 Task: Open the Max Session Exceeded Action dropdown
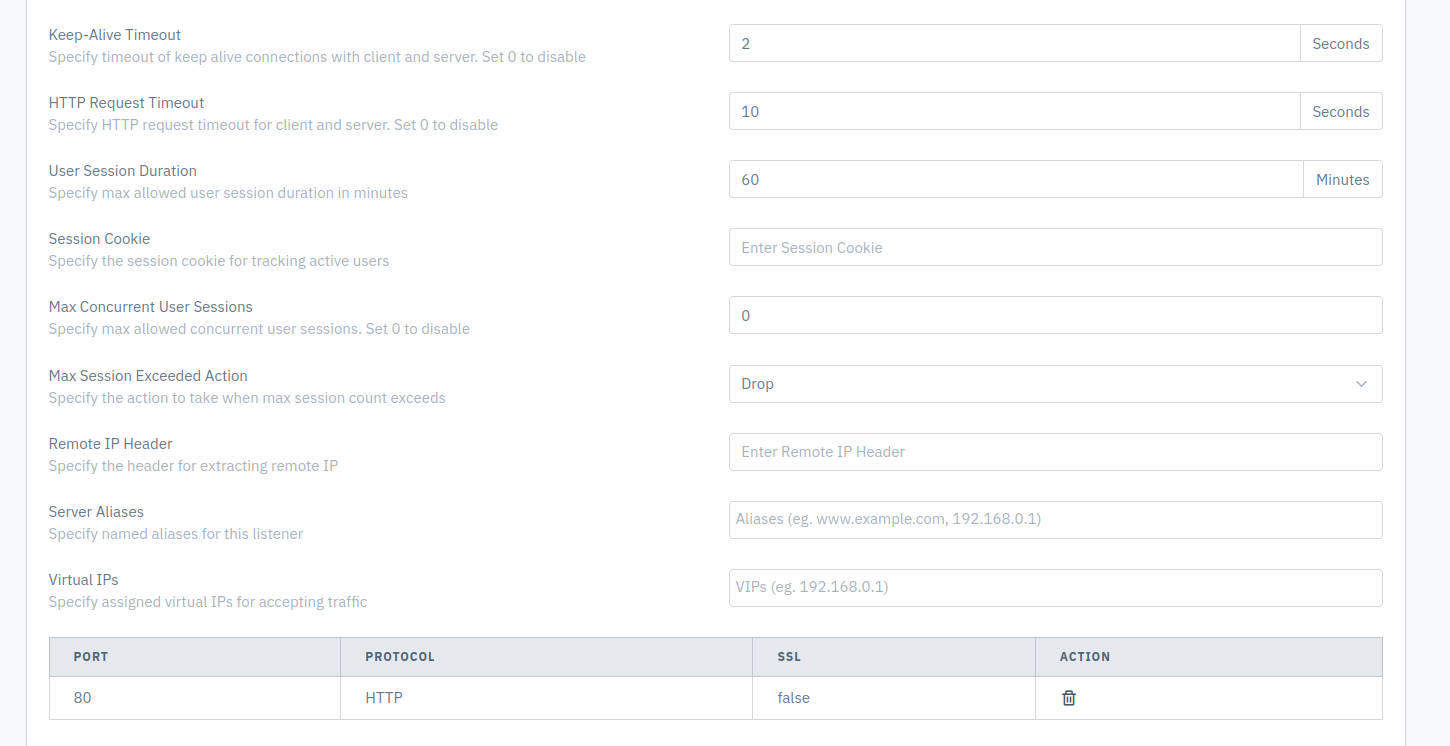pos(1055,384)
